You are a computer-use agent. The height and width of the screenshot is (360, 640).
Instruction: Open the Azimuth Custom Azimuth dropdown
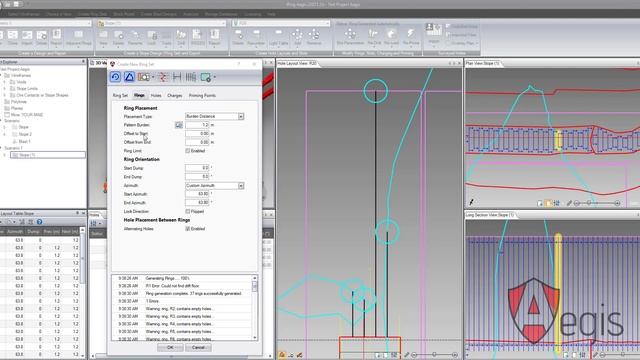pyautogui.click(x=241, y=186)
